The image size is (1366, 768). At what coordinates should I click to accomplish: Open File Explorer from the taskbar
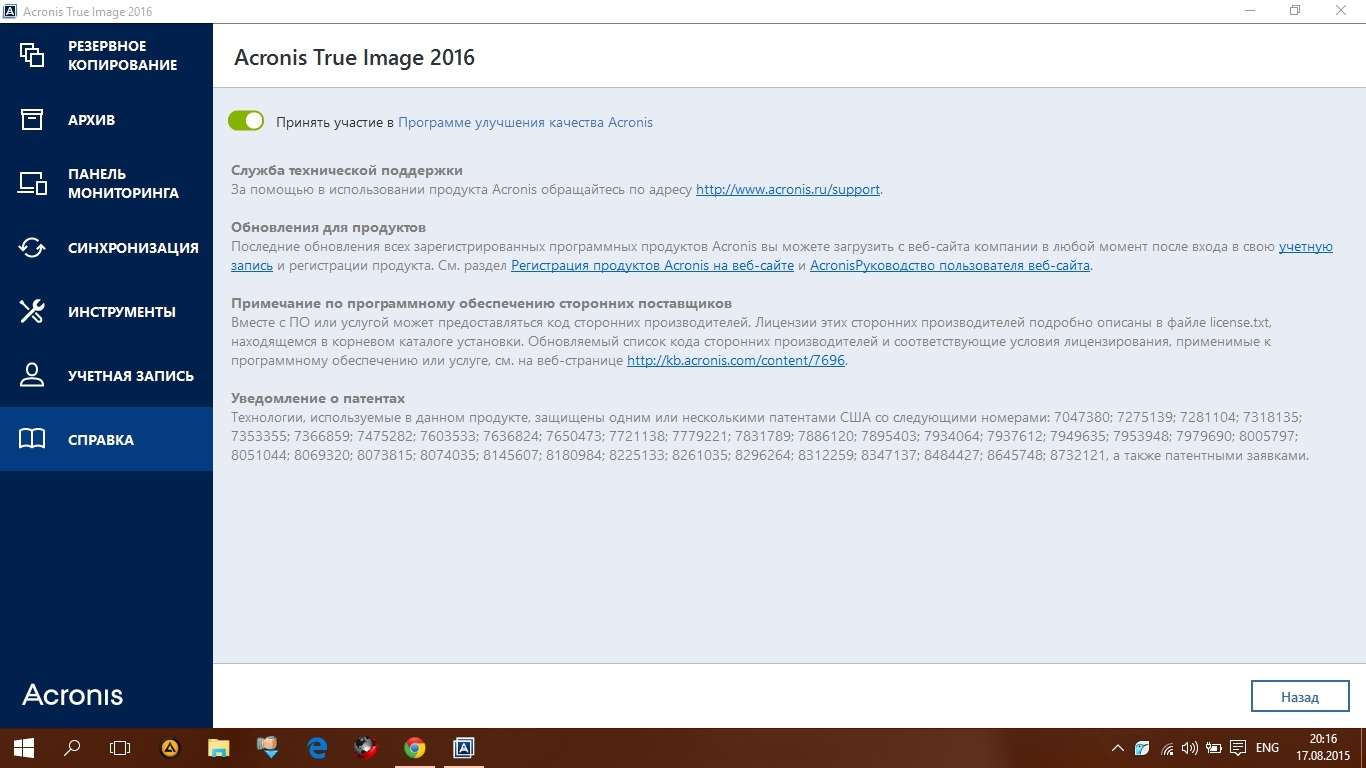218,747
